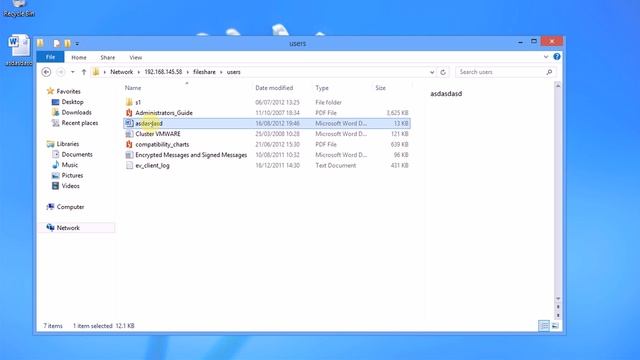Select the Cluster VMWARE file name
Screen dimensions: 640x360
click(158, 134)
